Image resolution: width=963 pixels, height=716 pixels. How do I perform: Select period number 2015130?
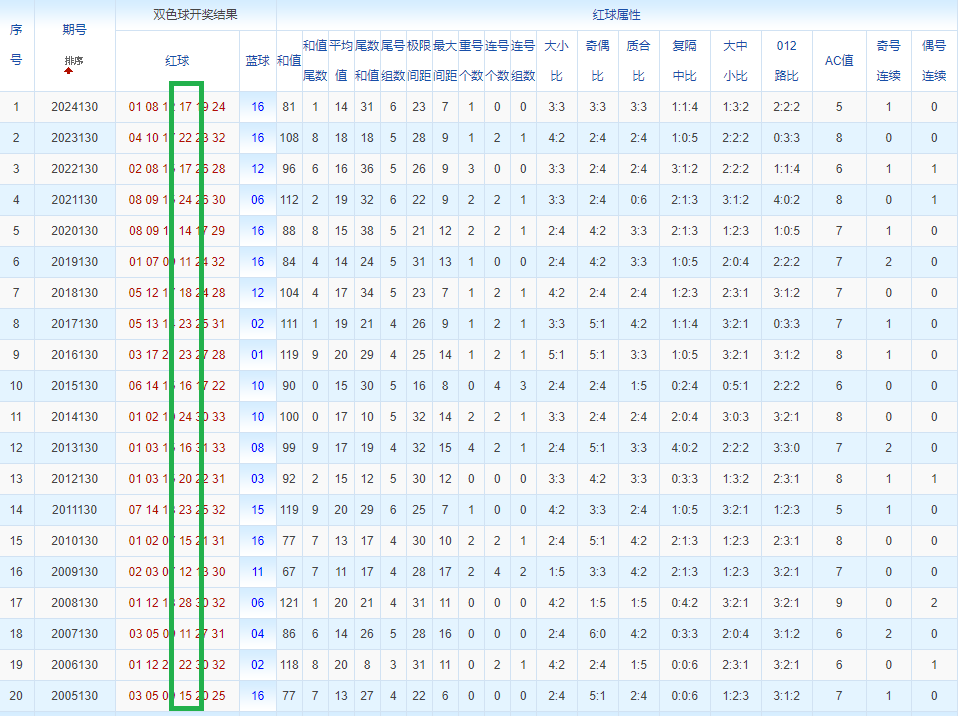click(74, 386)
